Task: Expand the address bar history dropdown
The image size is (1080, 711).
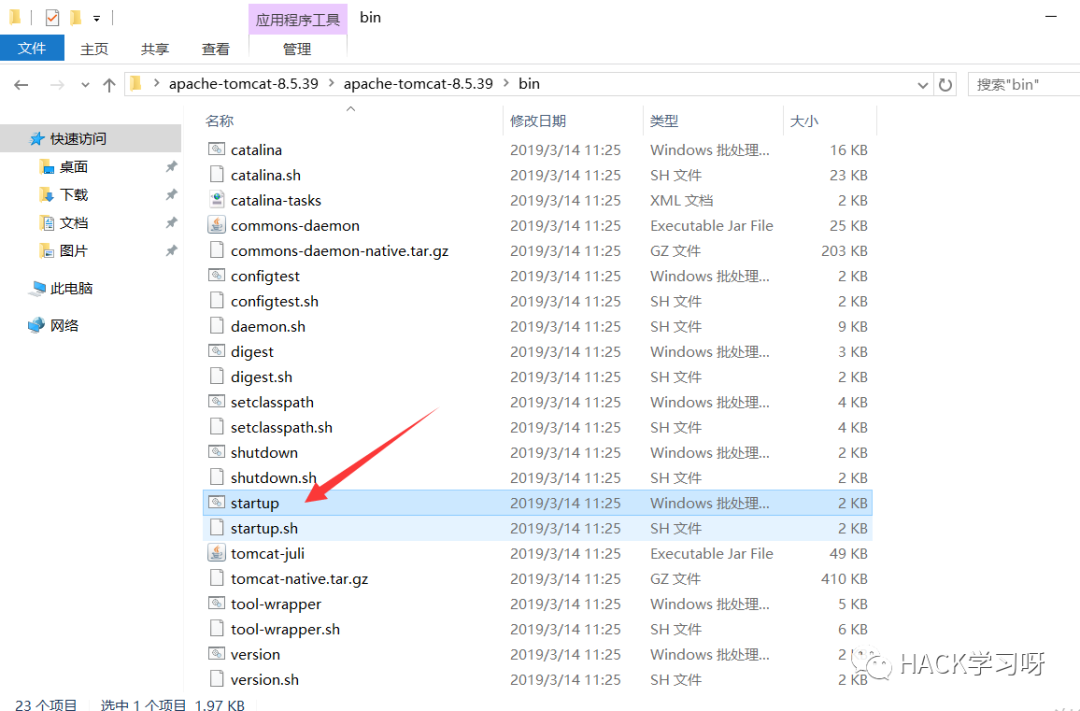Action: 922,85
